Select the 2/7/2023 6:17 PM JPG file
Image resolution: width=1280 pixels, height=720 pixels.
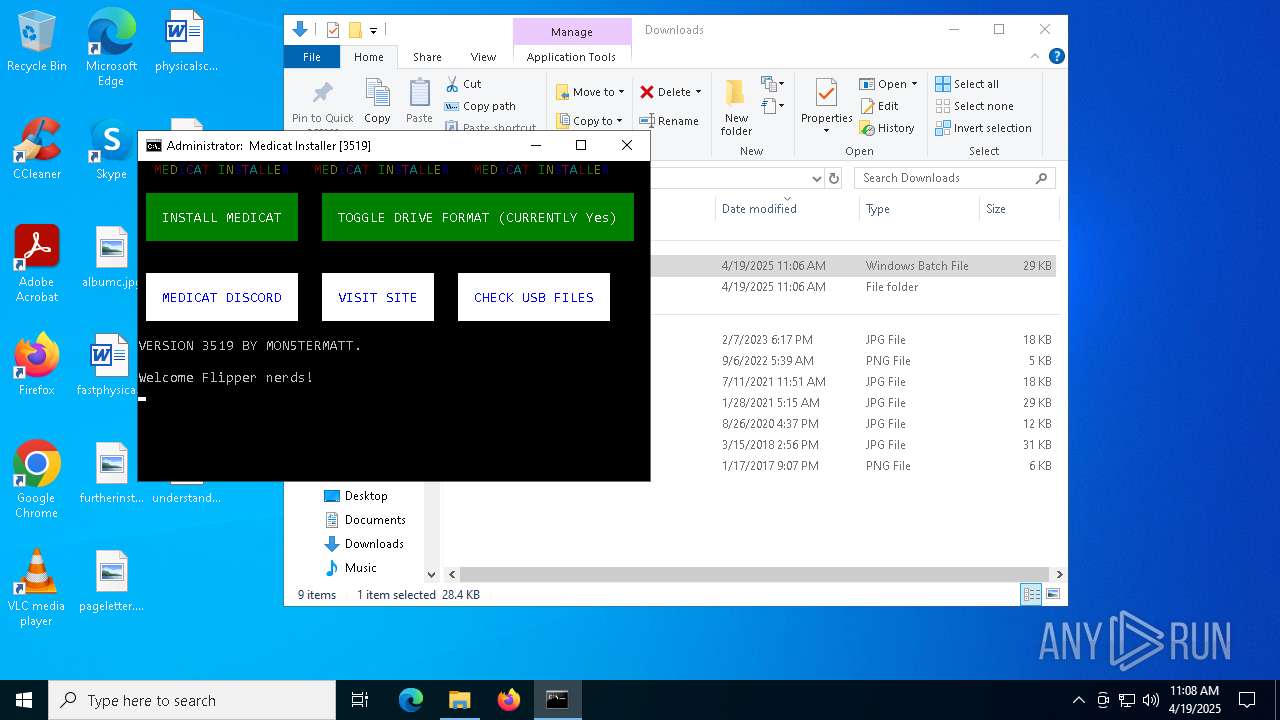click(x=853, y=340)
